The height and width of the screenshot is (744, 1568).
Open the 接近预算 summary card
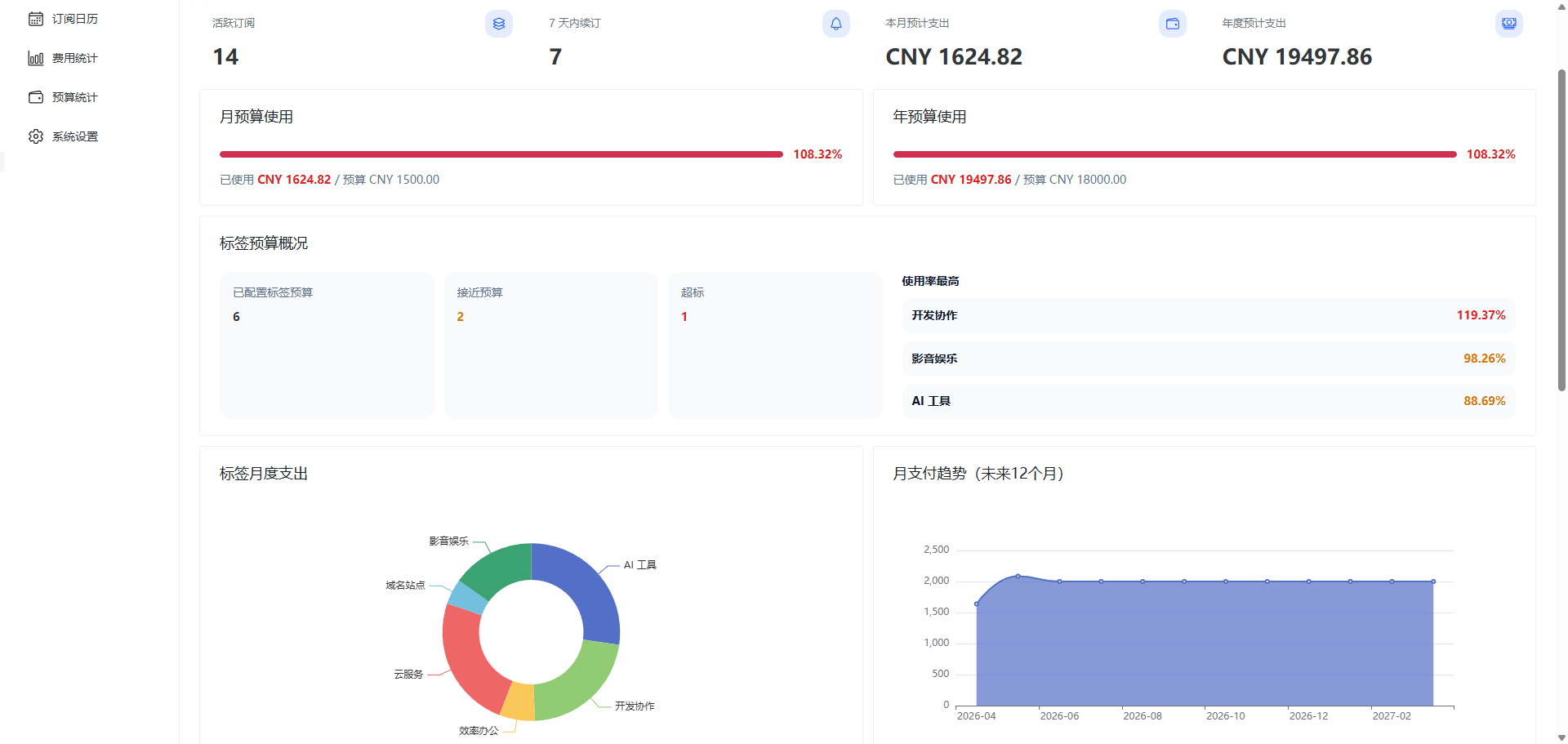(551, 345)
